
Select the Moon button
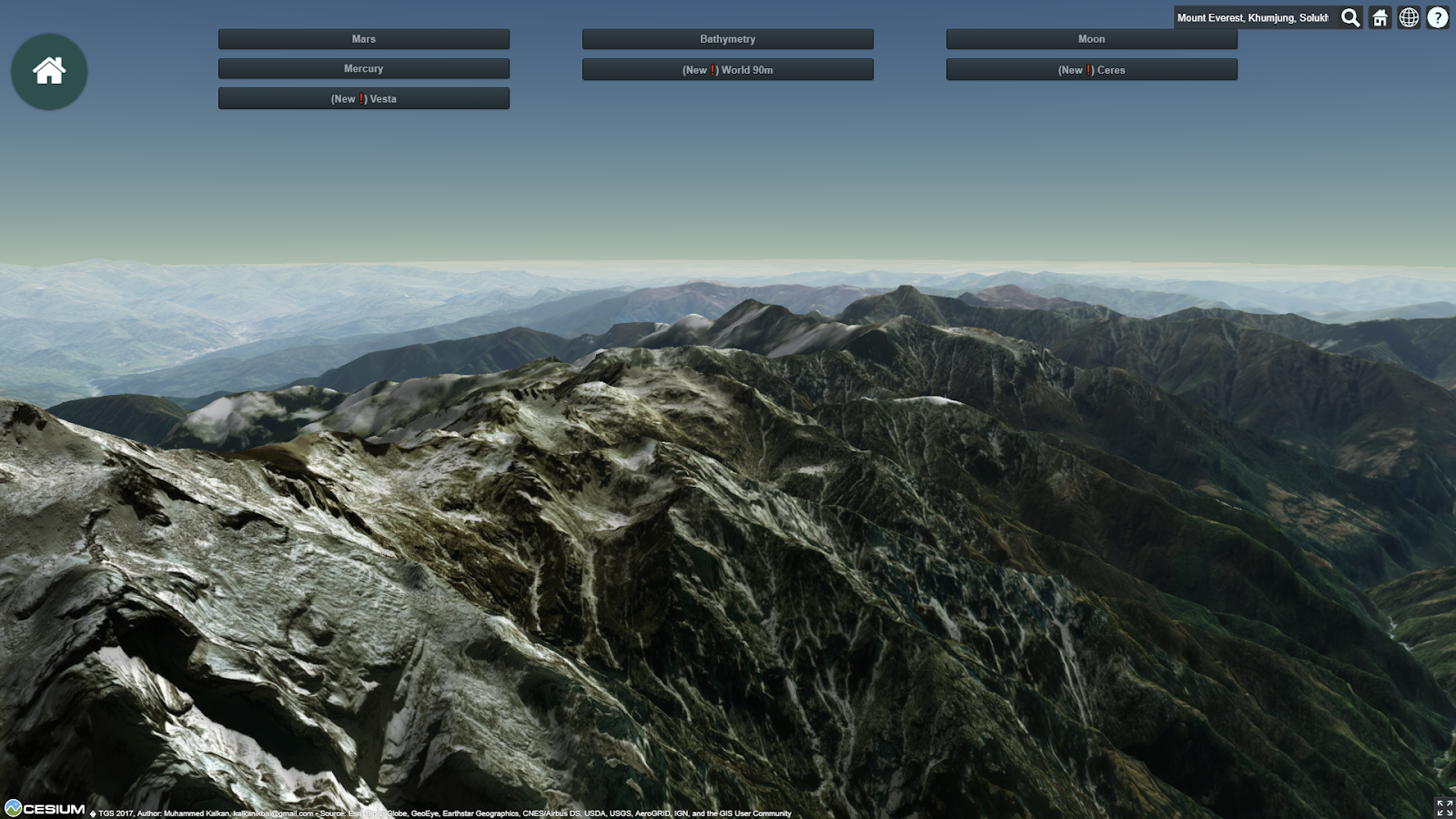click(1092, 39)
